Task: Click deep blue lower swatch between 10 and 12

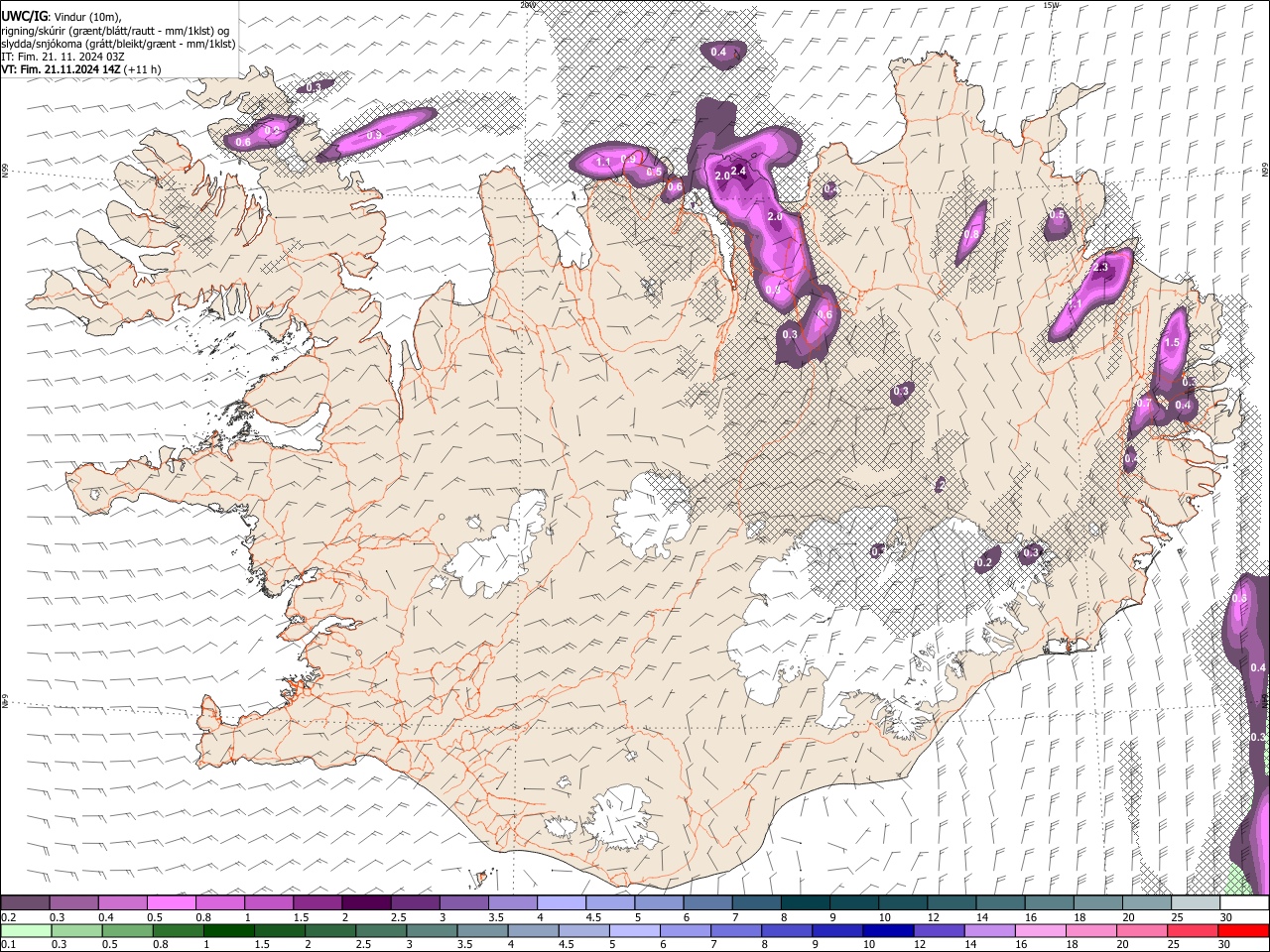Action: click(x=887, y=931)
